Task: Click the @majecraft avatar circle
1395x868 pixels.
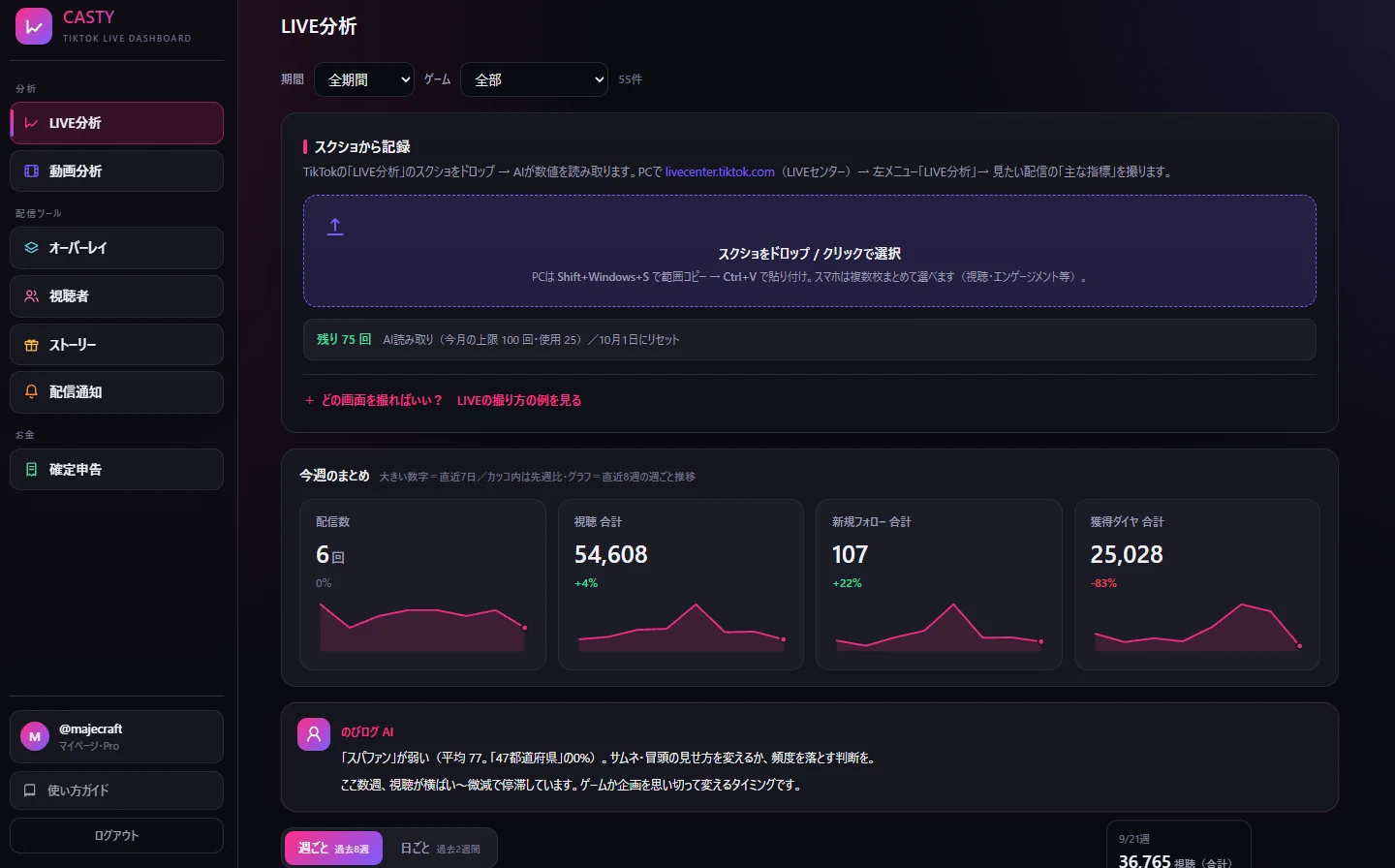Action: [35, 737]
